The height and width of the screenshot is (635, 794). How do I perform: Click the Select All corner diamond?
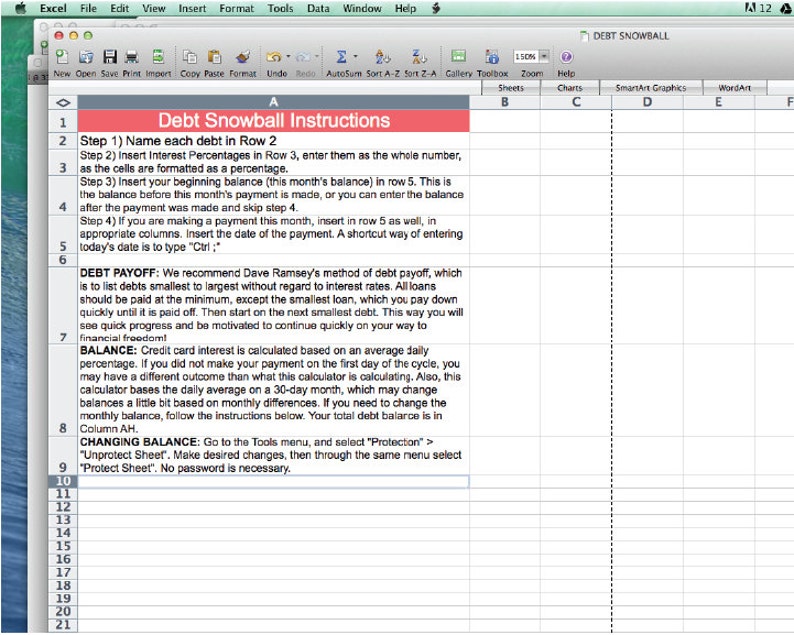pos(63,103)
